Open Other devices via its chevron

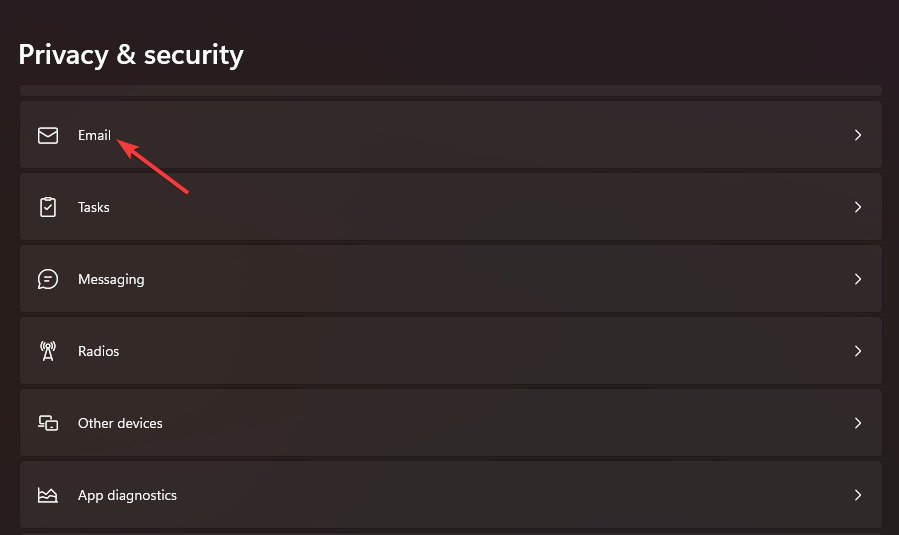[858, 423]
